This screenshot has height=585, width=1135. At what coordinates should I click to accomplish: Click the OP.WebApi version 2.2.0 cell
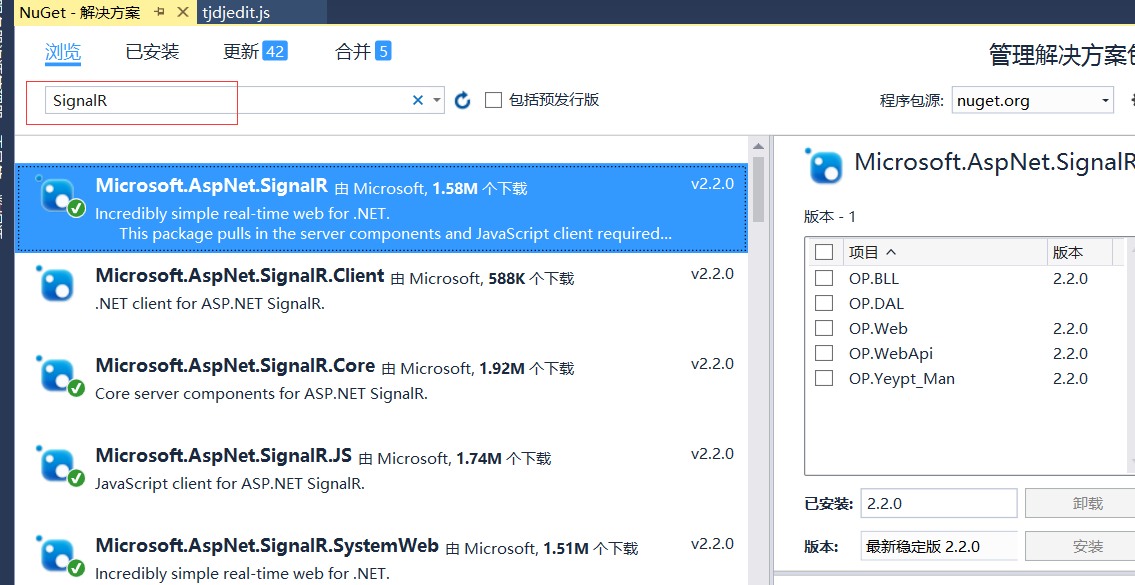point(1071,353)
